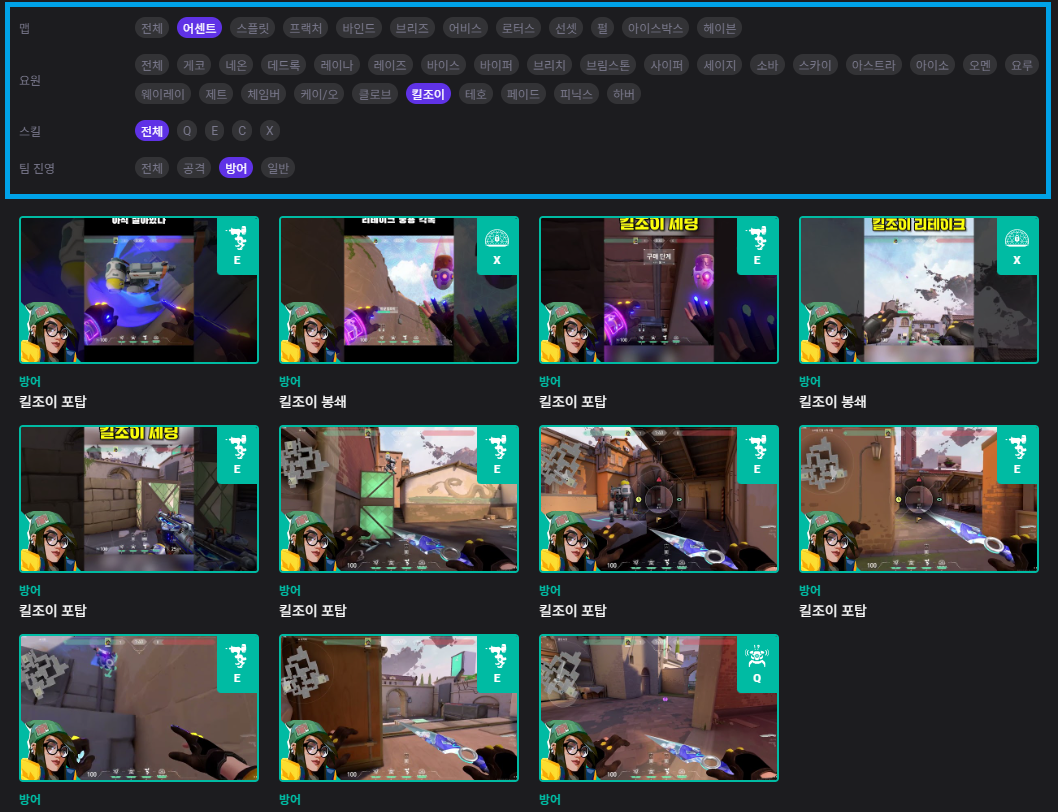
Task: Choose agent 웨이레이
Action: click(x=163, y=94)
